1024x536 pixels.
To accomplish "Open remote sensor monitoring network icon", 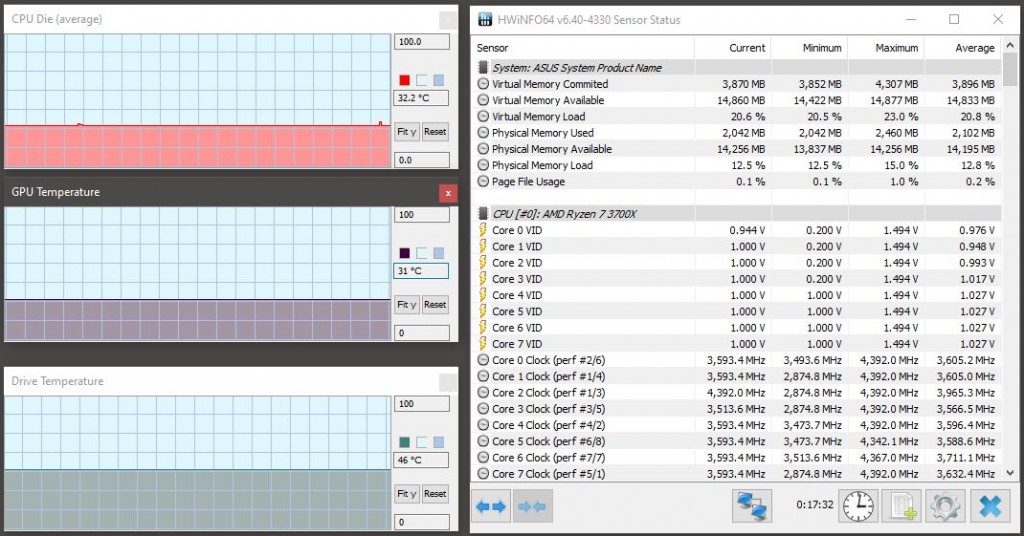I will [752, 506].
